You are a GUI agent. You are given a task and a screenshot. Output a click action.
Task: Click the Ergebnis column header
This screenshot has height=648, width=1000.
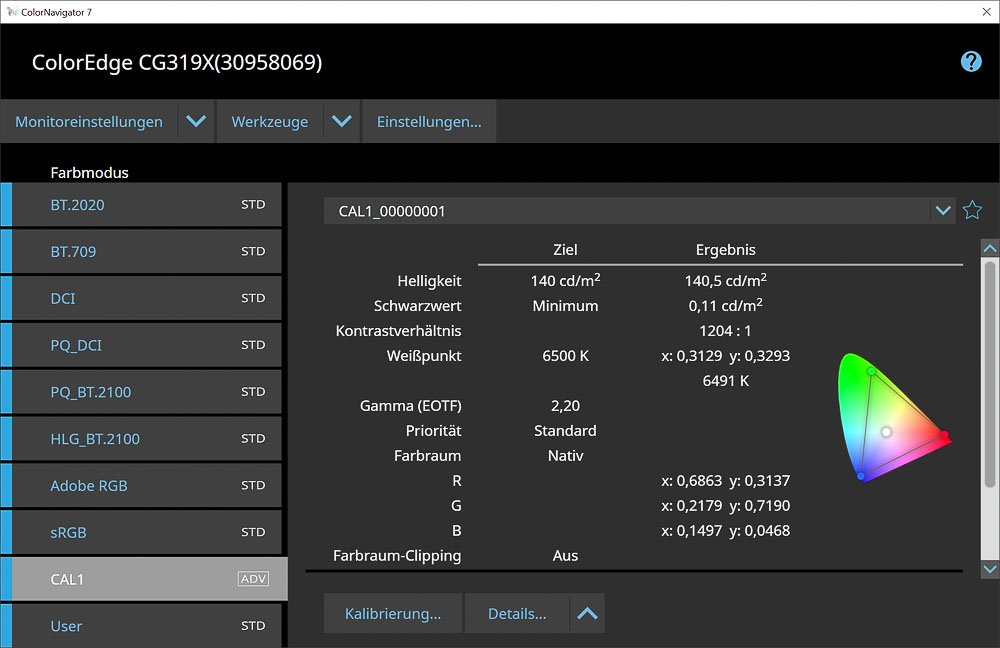[726, 249]
